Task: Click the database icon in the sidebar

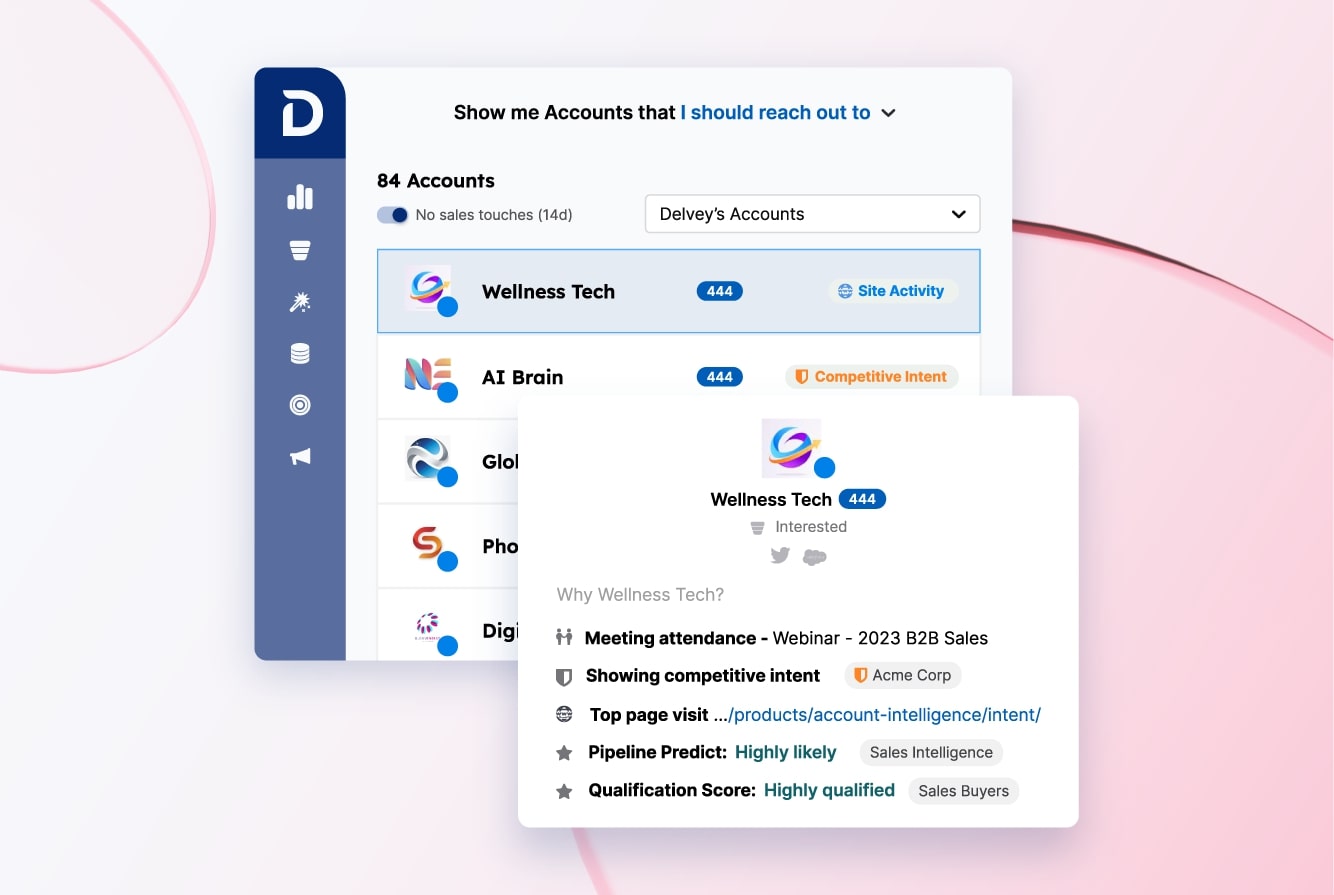Action: pyautogui.click(x=299, y=353)
